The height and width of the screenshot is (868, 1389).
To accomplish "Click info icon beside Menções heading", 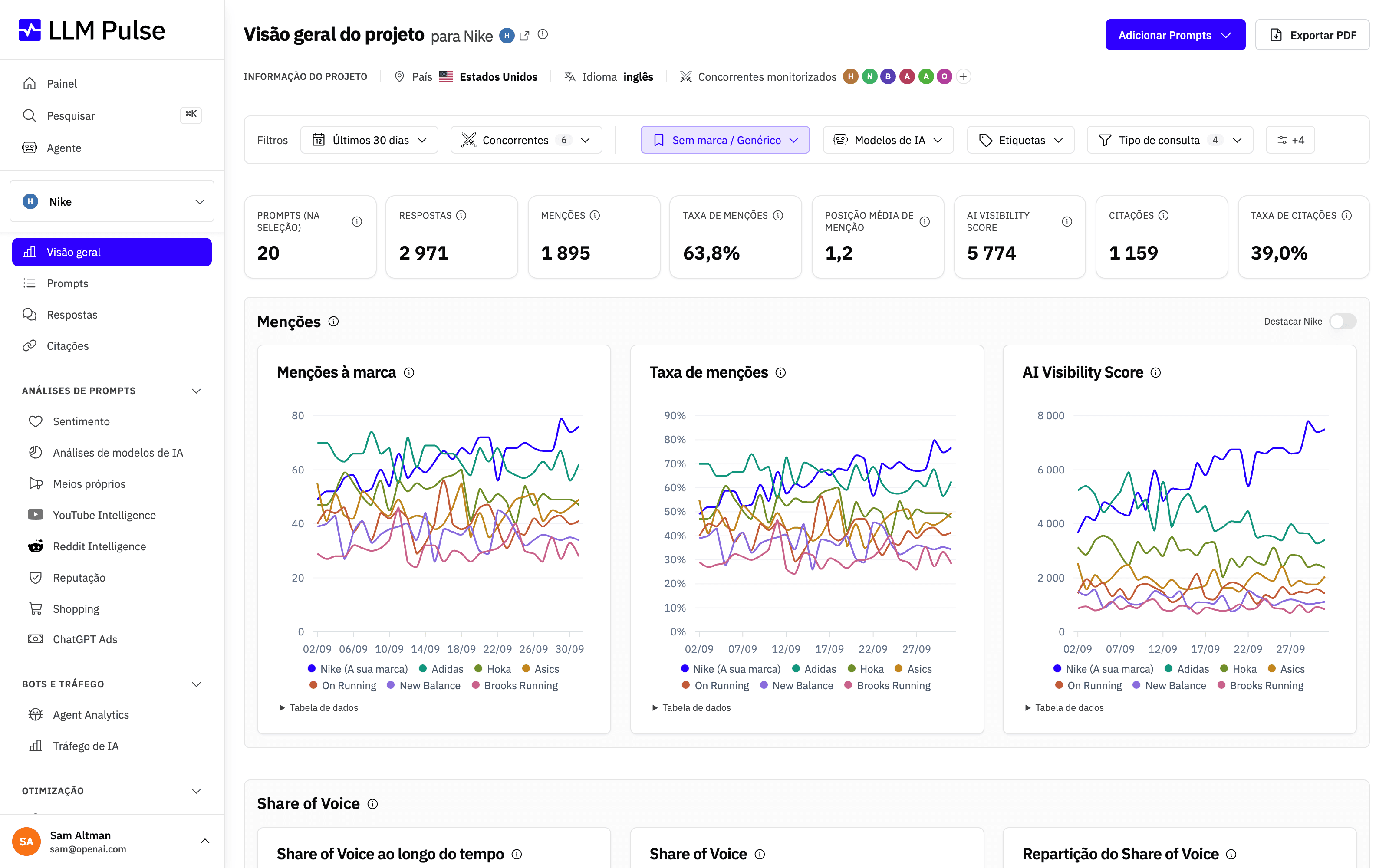I will [x=333, y=322].
